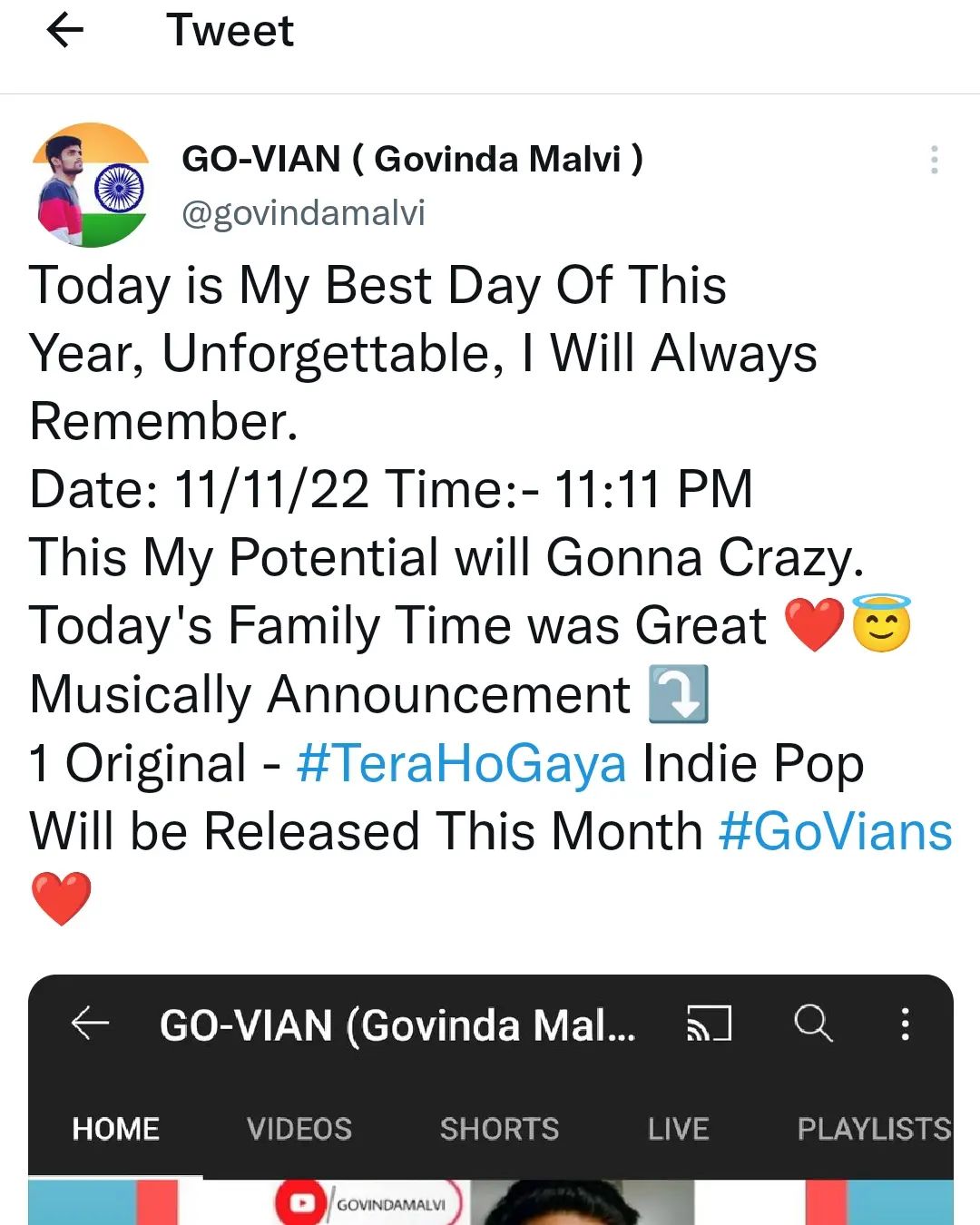Go back using the Tweet header arrow
Viewport: 980px width, 1225px height.
point(64,31)
